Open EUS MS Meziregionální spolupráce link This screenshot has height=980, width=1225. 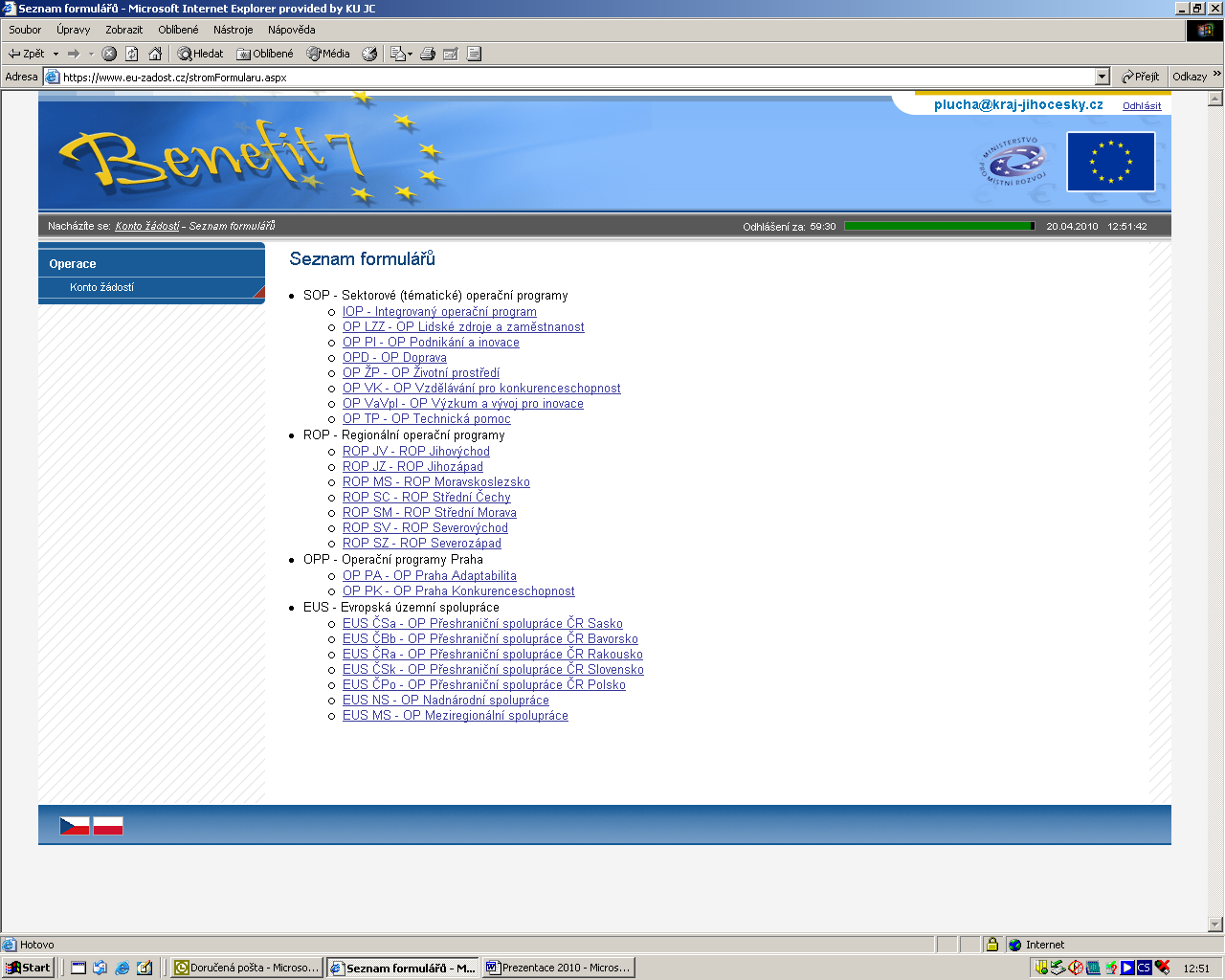pos(456,716)
